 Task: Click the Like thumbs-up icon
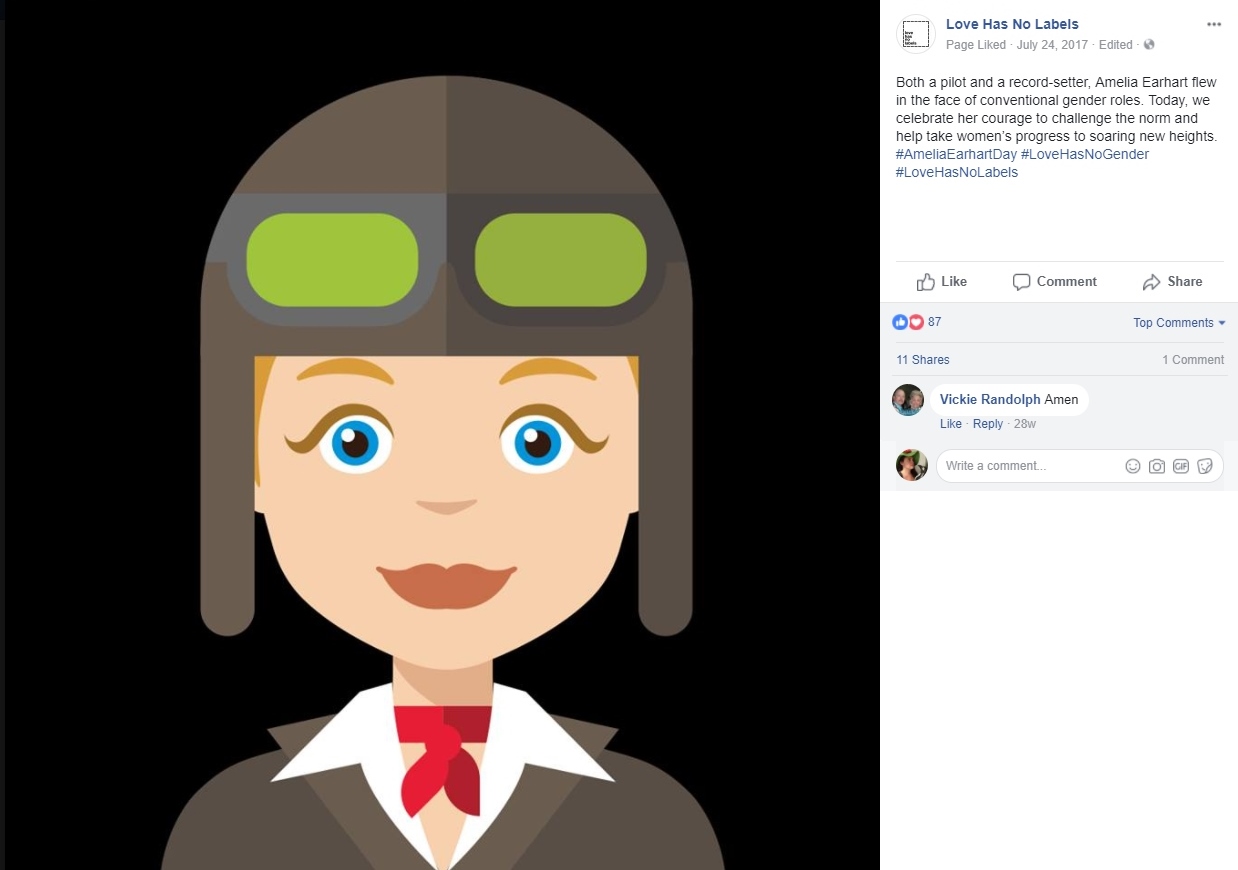click(926, 281)
